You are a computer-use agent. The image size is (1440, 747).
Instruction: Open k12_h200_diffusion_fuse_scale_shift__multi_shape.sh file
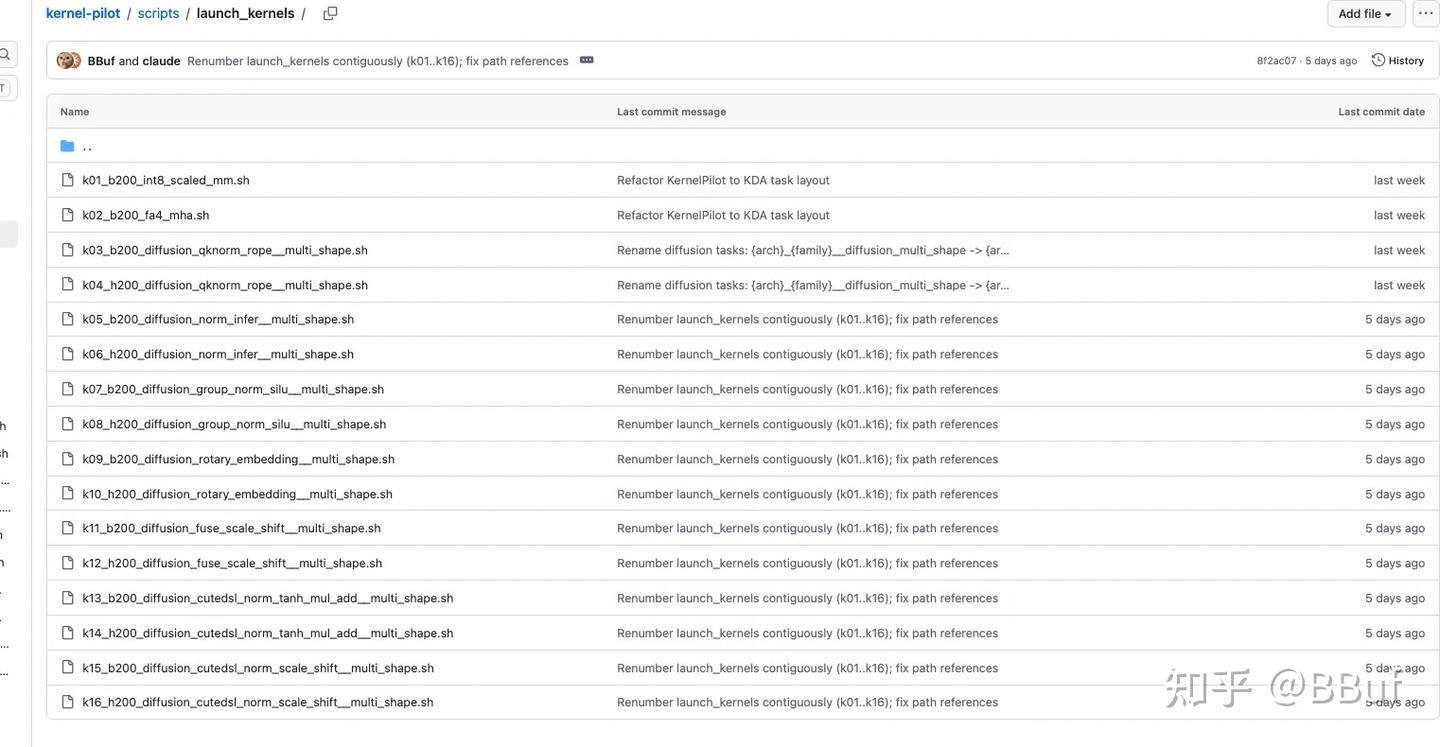[232, 563]
